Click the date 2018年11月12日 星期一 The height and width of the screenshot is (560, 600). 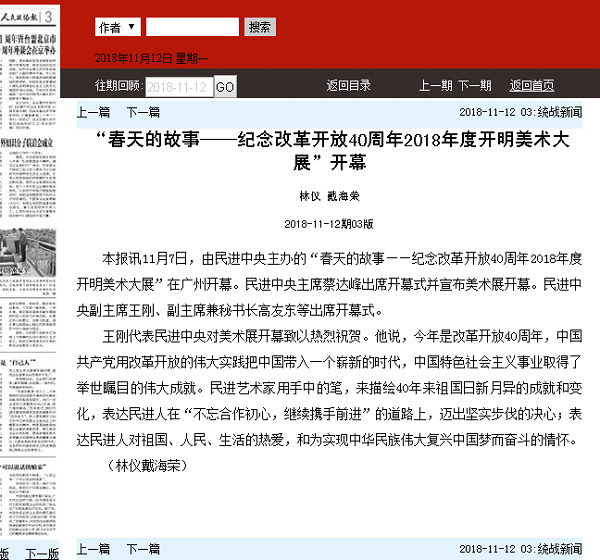pos(151,58)
